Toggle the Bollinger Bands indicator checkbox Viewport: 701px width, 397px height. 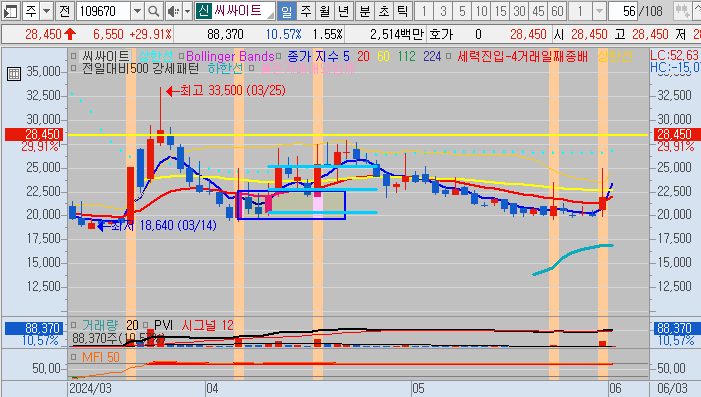[182, 56]
